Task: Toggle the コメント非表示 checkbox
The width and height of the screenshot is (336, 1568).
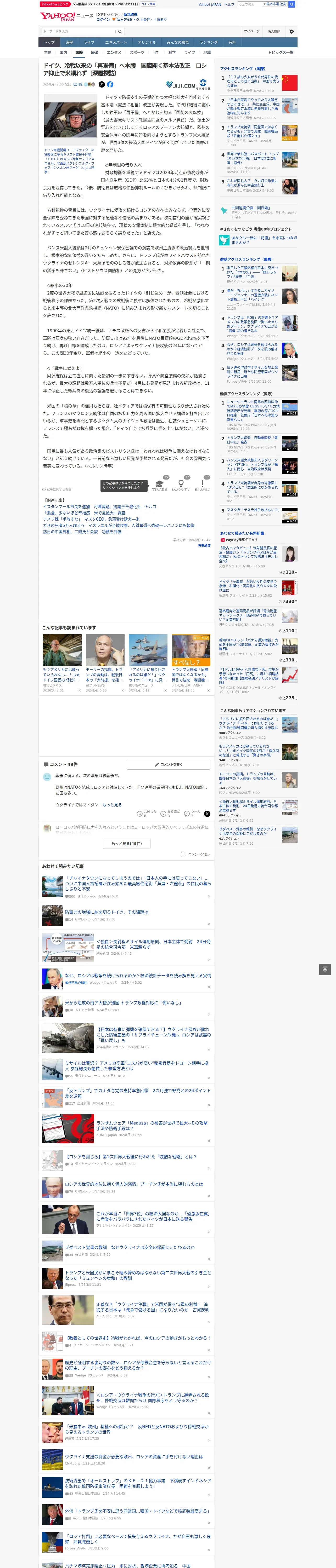Action: coord(183,854)
